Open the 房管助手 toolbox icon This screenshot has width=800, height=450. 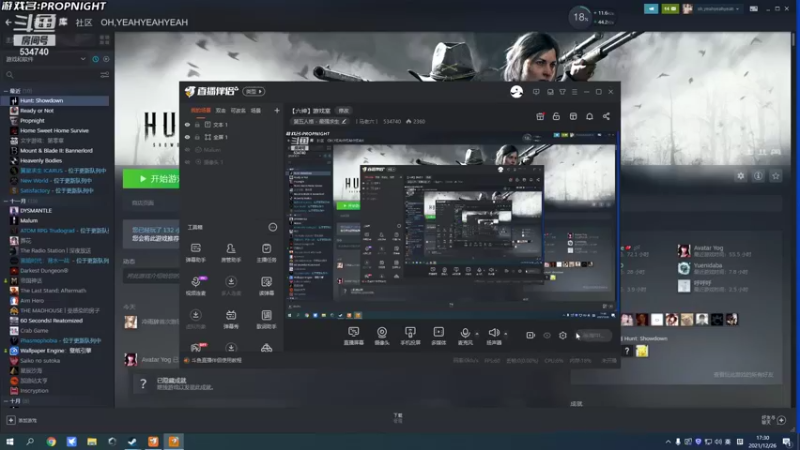[x=231, y=253]
